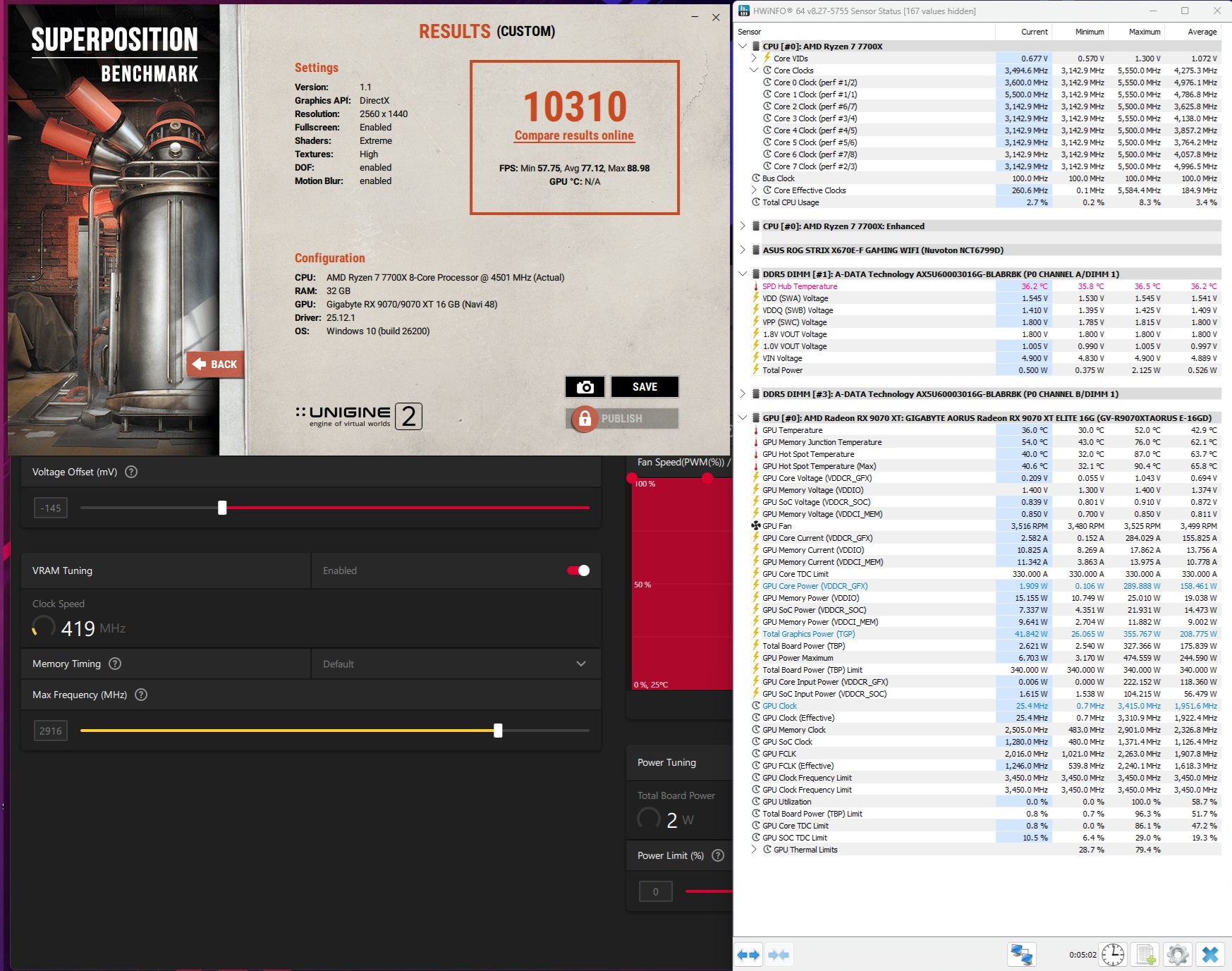Collapse the DDR5 DIMM [#1] sensor group

tap(743, 274)
